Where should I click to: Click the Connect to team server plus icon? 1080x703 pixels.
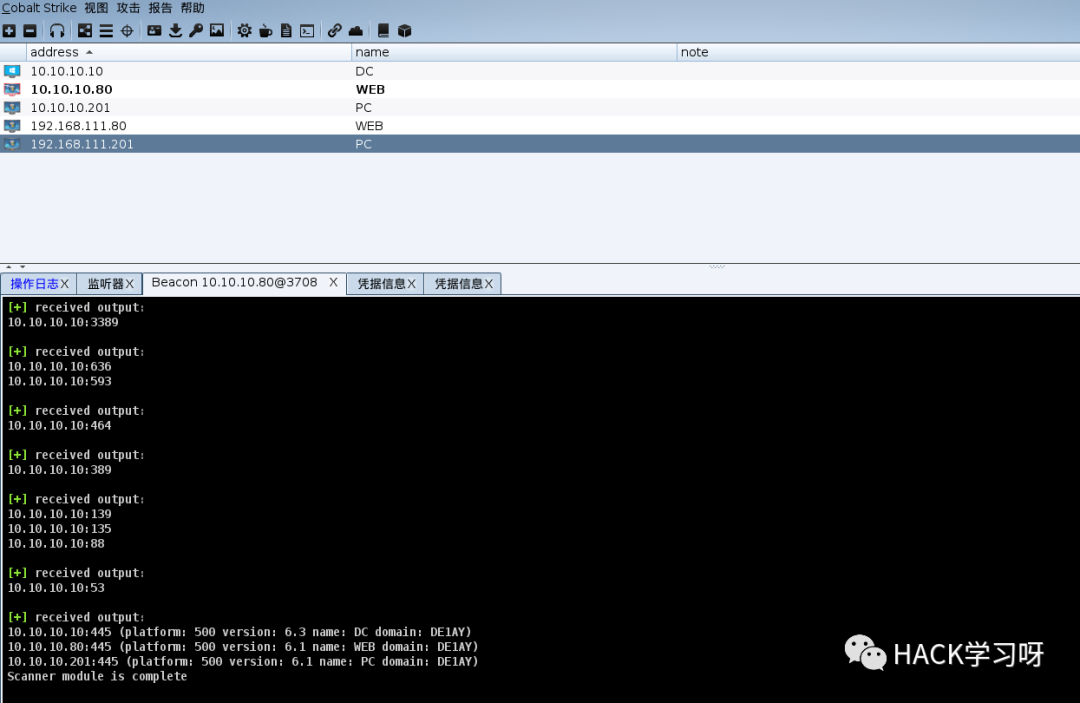[9, 30]
